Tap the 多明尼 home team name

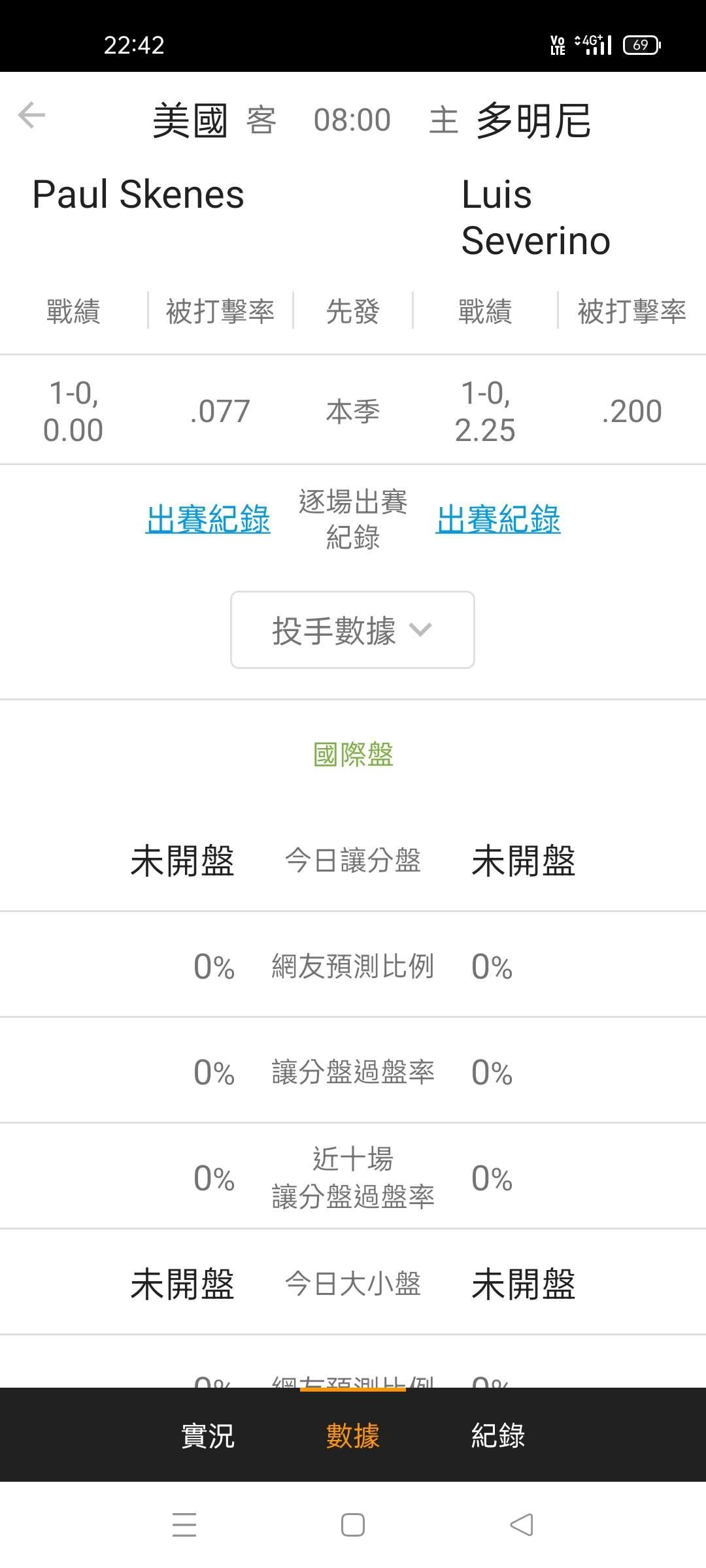point(533,121)
